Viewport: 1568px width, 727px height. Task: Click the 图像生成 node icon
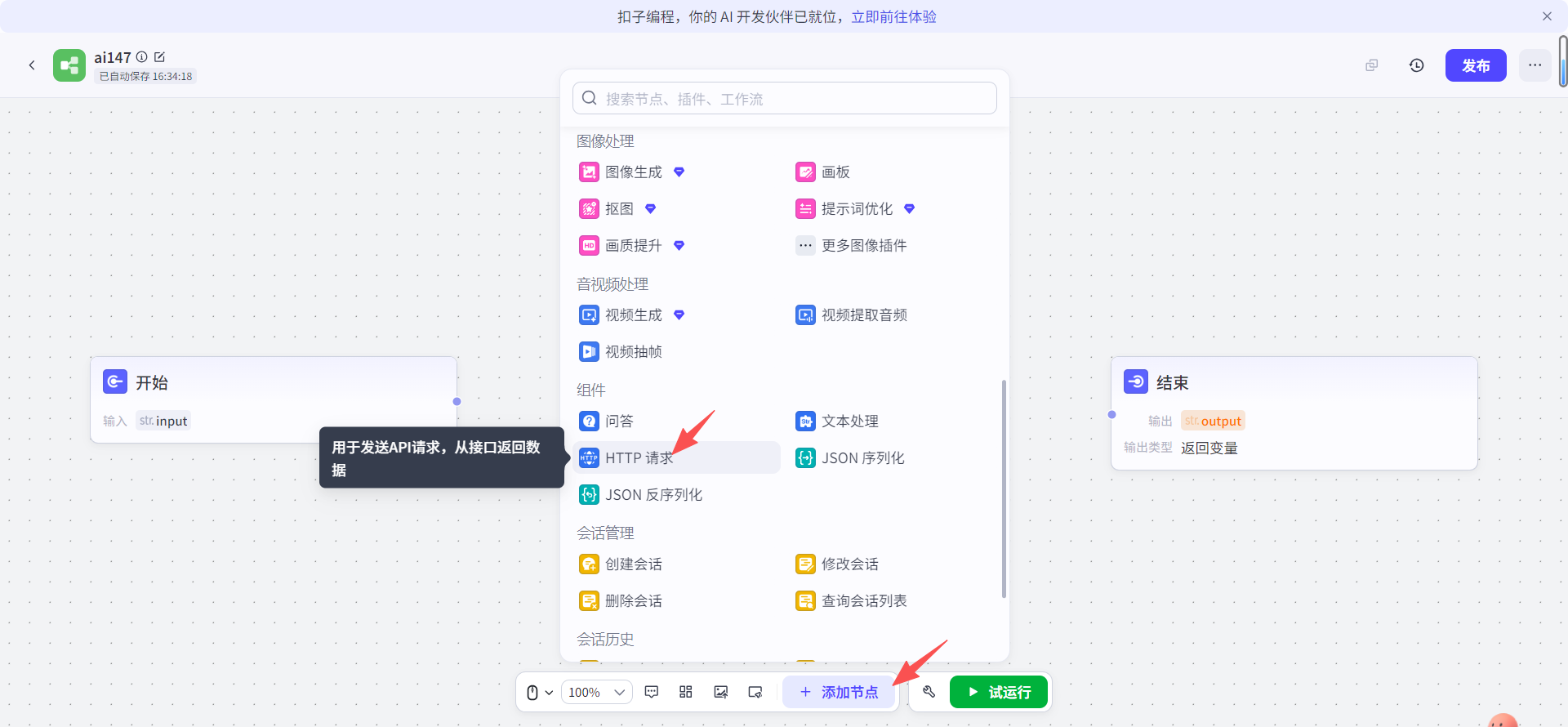[589, 172]
